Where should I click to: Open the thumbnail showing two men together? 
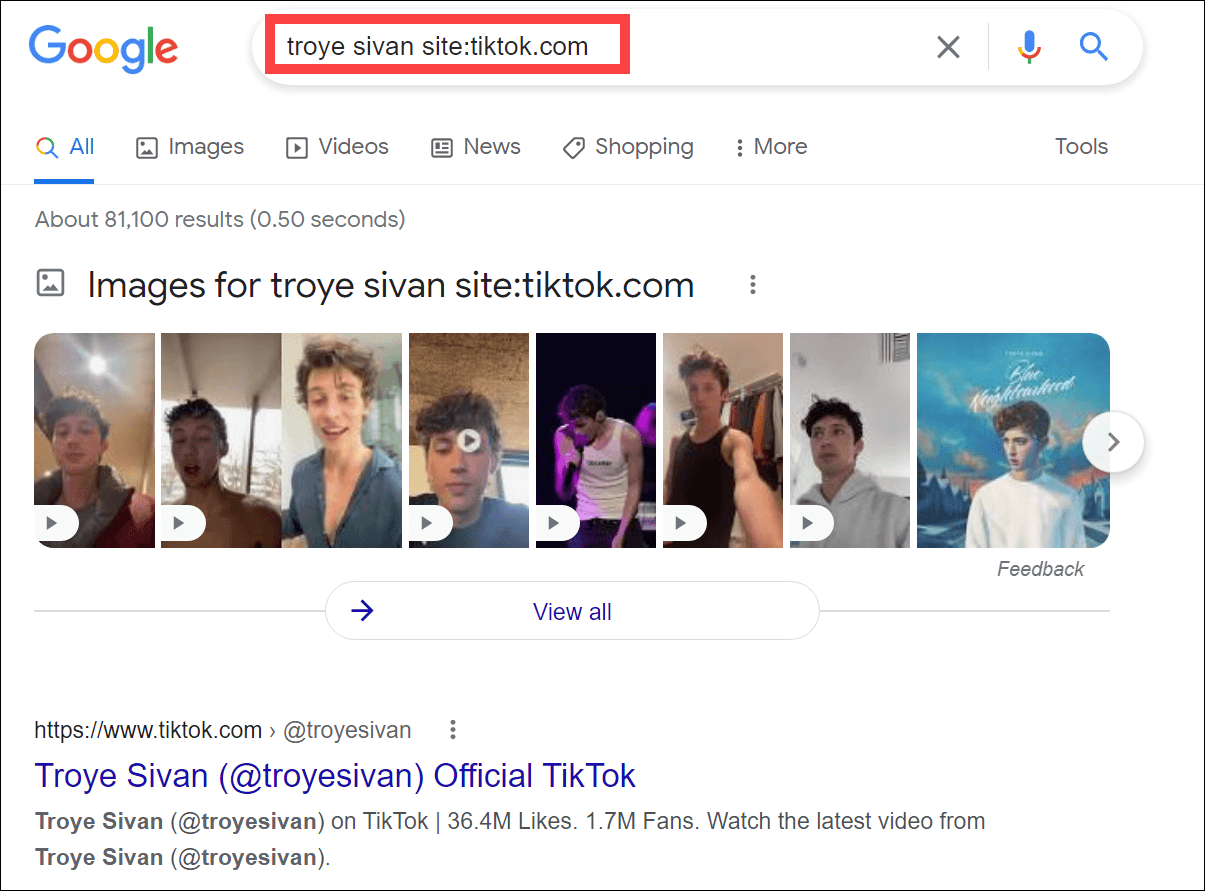click(x=281, y=440)
